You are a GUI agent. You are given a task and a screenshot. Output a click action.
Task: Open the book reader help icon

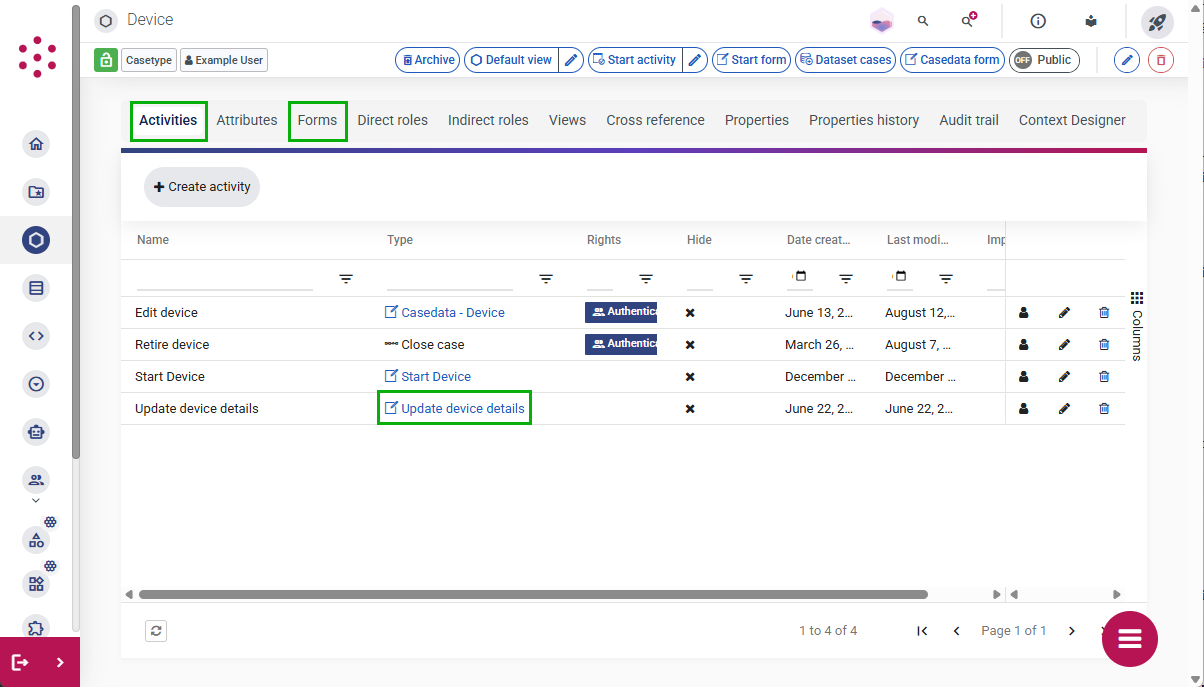point(1091,20)
